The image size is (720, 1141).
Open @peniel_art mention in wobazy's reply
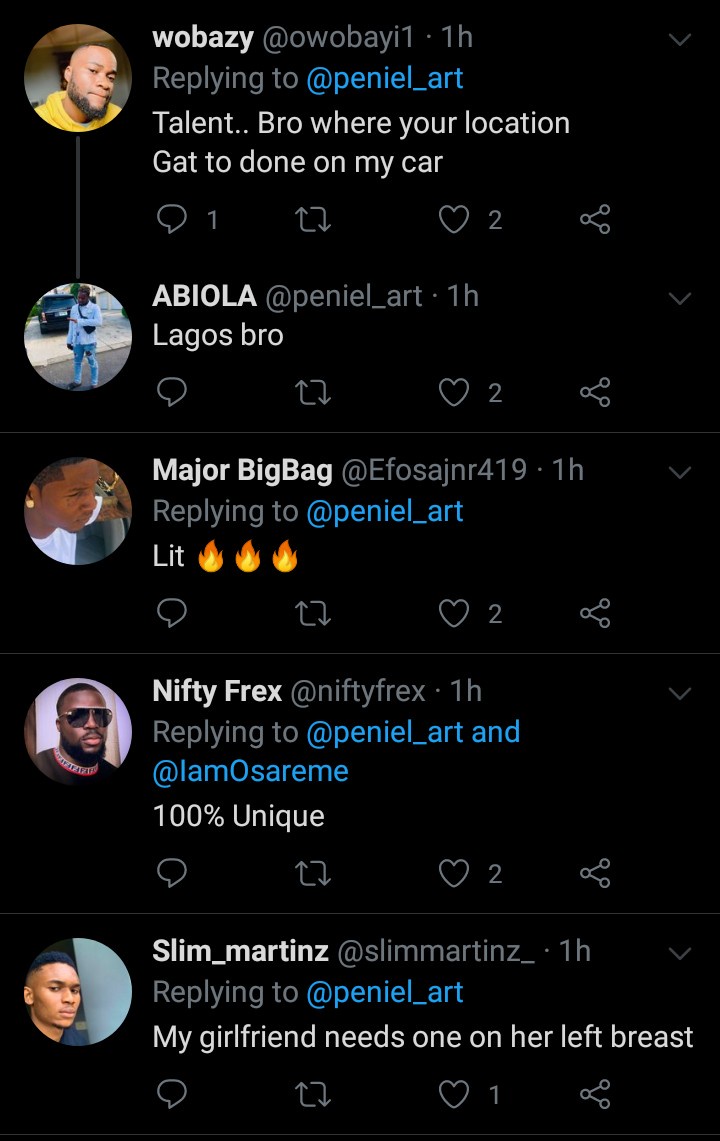click(x=385, y=80)
